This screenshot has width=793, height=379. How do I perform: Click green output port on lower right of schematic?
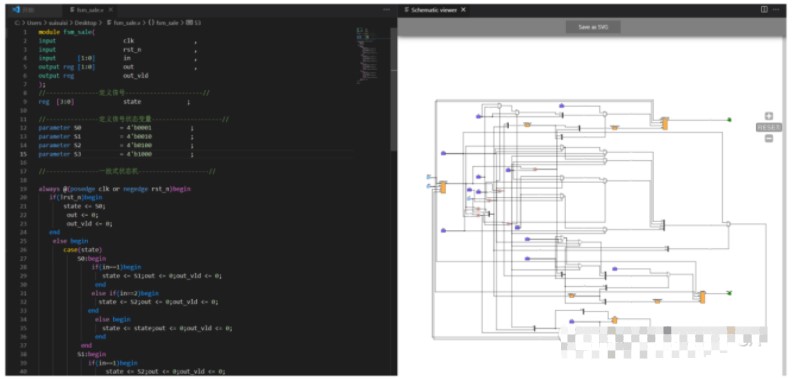click(729, 293)
